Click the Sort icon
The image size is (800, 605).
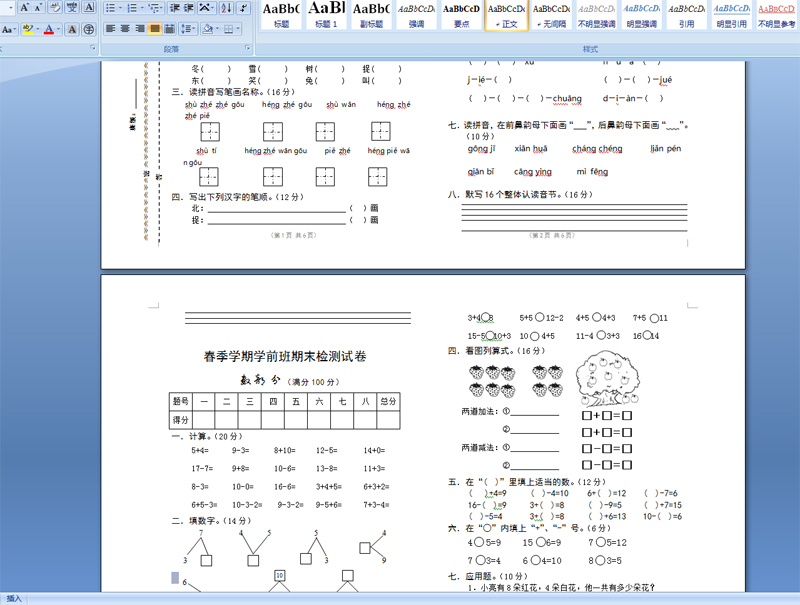point(227,8)
